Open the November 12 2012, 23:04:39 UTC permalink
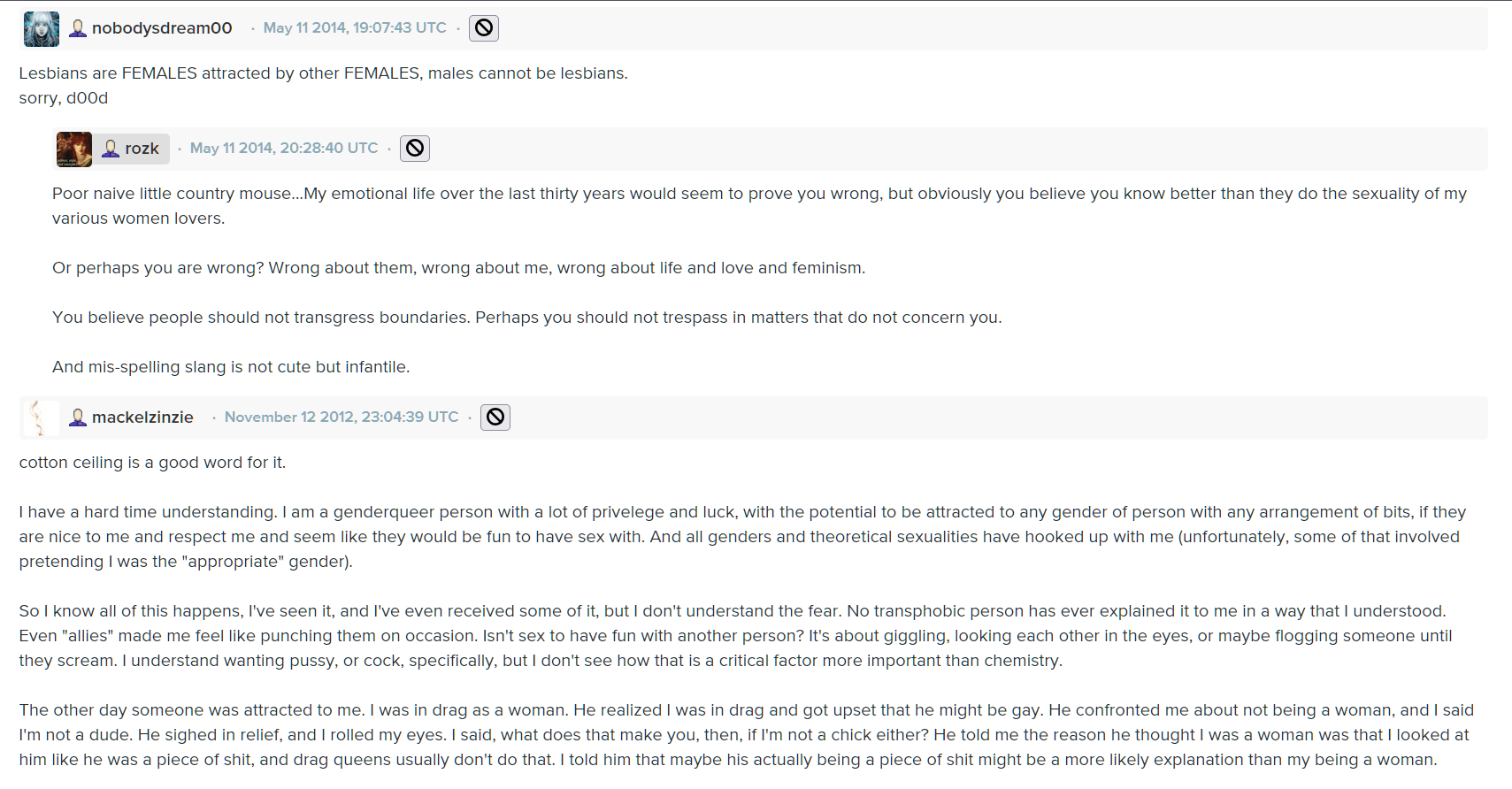Screen dimensions: 1512x789 pyautogui.click(x=342, y=417)
